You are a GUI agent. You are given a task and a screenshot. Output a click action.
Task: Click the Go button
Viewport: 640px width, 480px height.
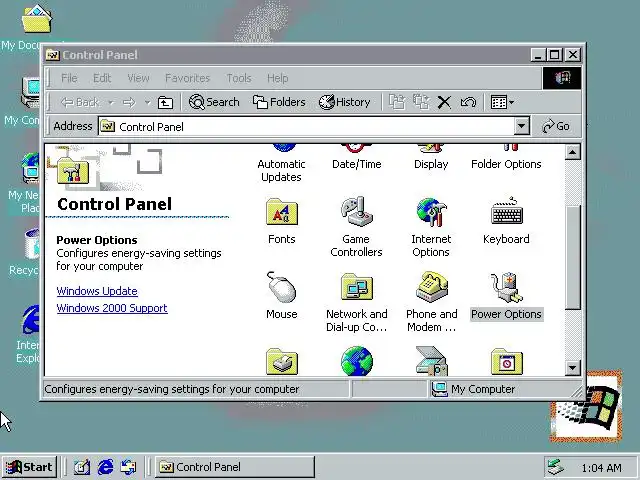pyautogui.click(x=556, y=126)
